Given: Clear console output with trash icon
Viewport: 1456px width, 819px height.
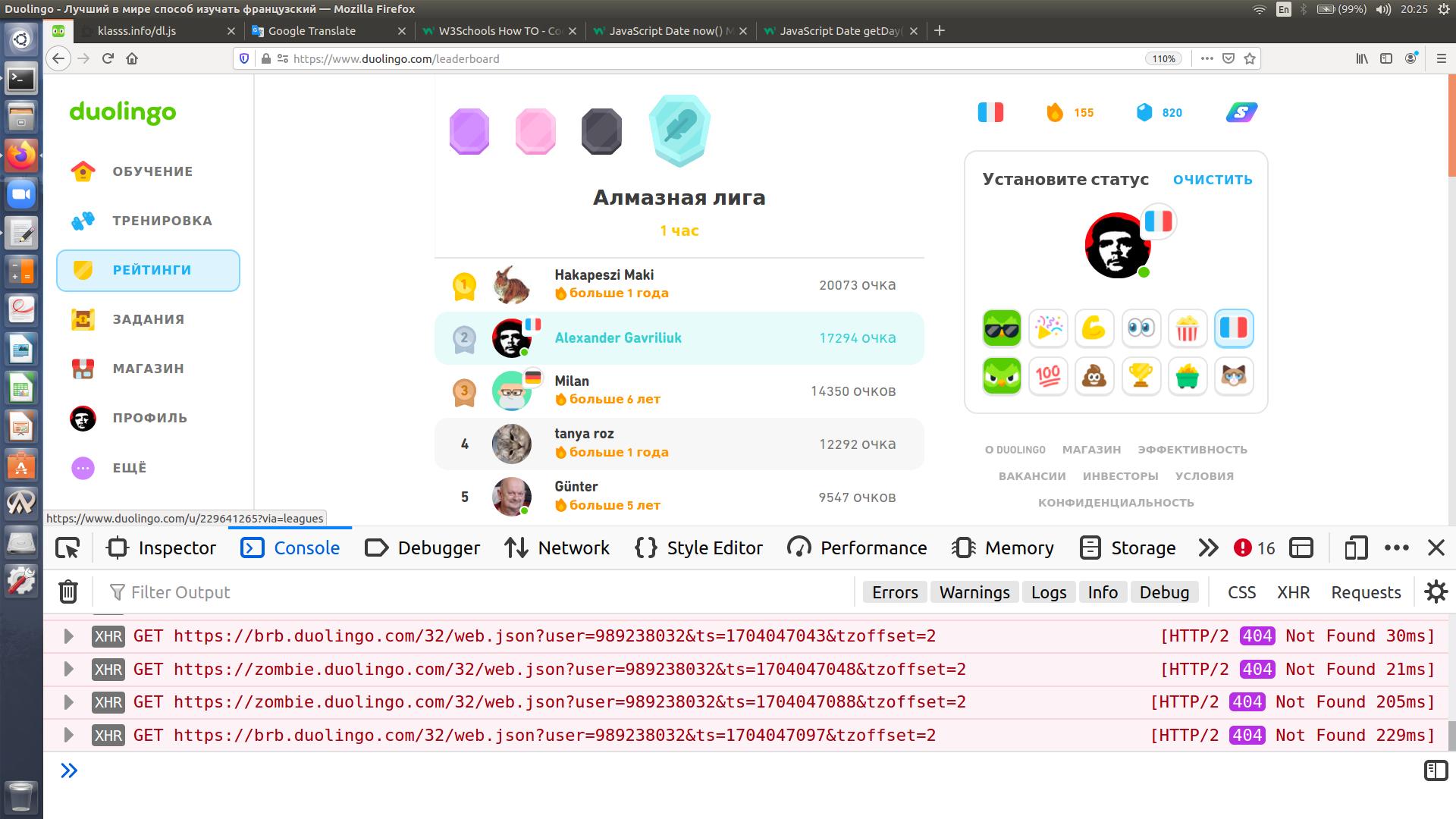Looking at the screenshot, I should [68, 591].
